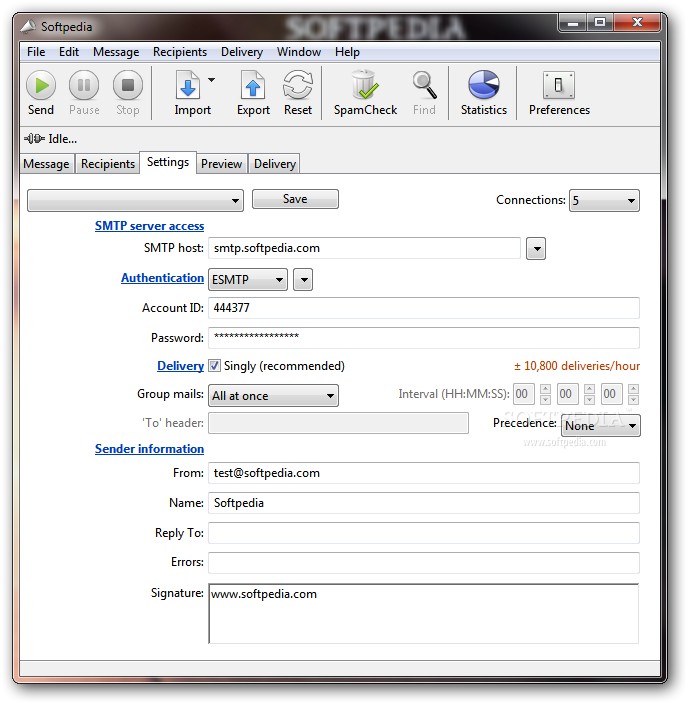This screenshot has height=704, width=688.
Task: Click the Find magnifier icon
Action: click(x=424, y=85)
